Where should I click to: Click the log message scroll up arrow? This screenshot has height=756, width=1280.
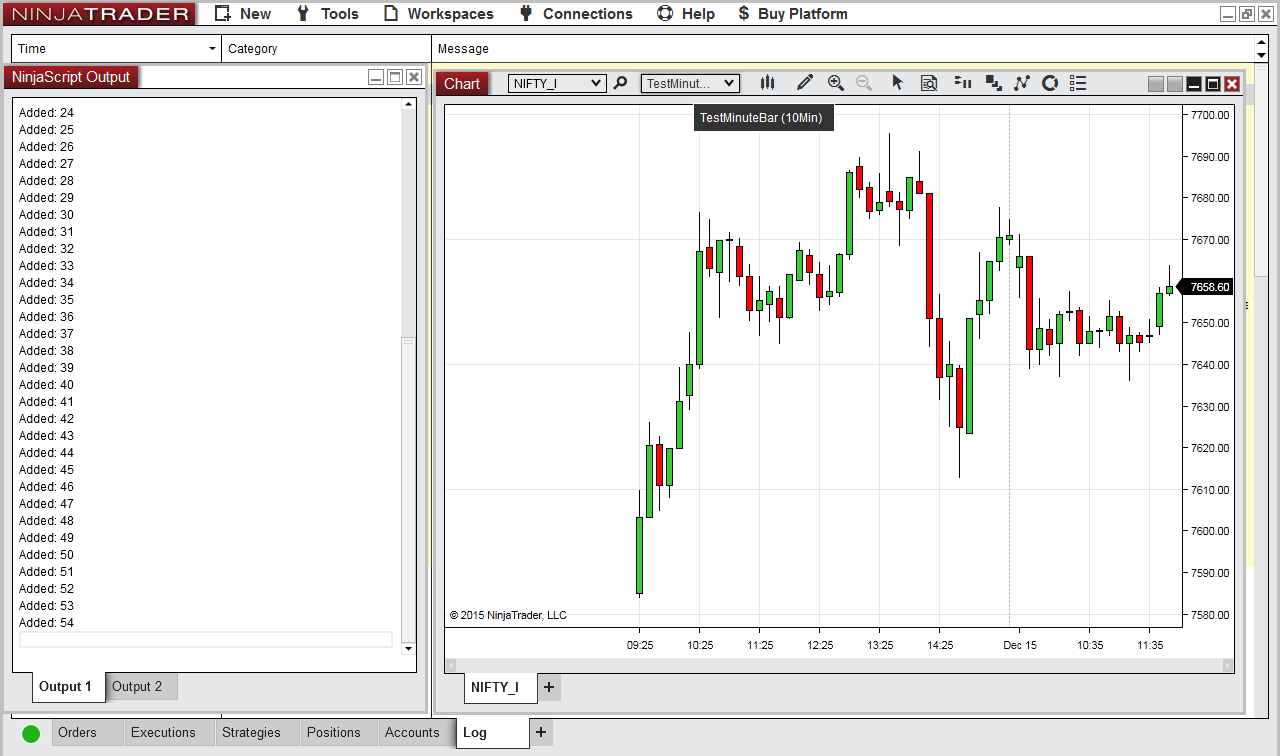1261,42
